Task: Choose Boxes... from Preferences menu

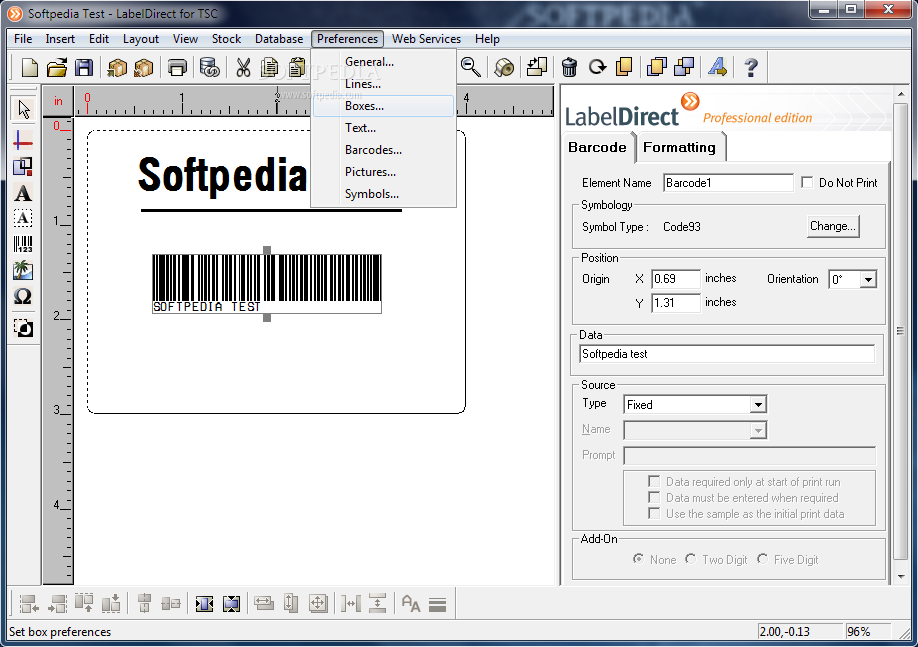Action: [x=383, y=106]
